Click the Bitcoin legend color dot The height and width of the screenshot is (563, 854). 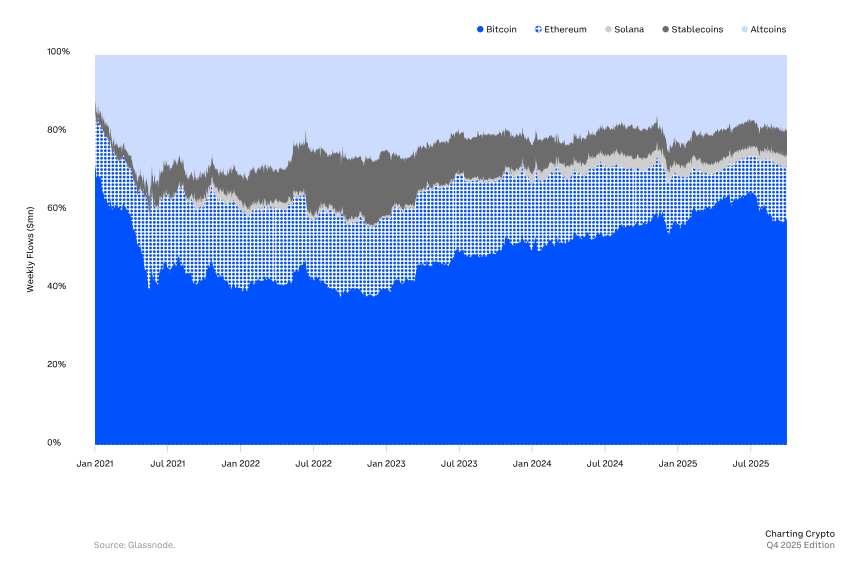(480, 30)
